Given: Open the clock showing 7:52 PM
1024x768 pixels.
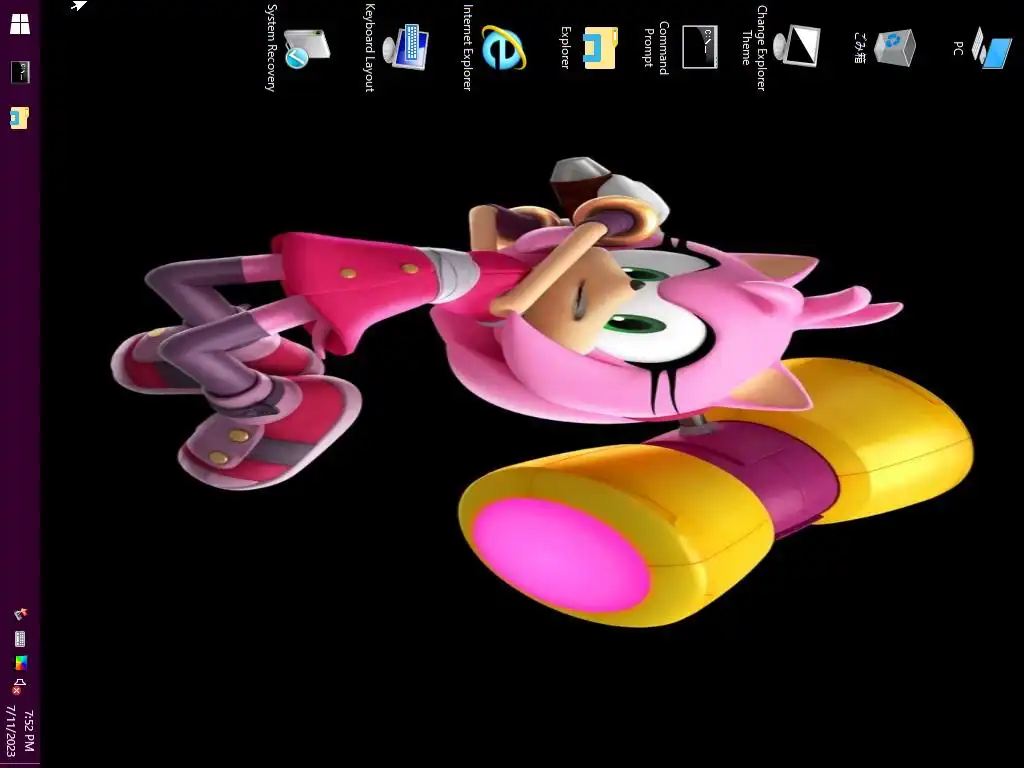Looking at the screenshot, I should pos(20,732).
